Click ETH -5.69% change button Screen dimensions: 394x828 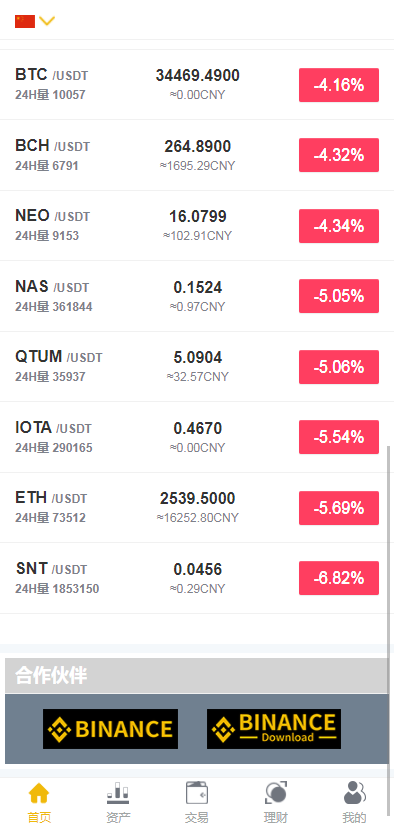[x=339, y=508]
